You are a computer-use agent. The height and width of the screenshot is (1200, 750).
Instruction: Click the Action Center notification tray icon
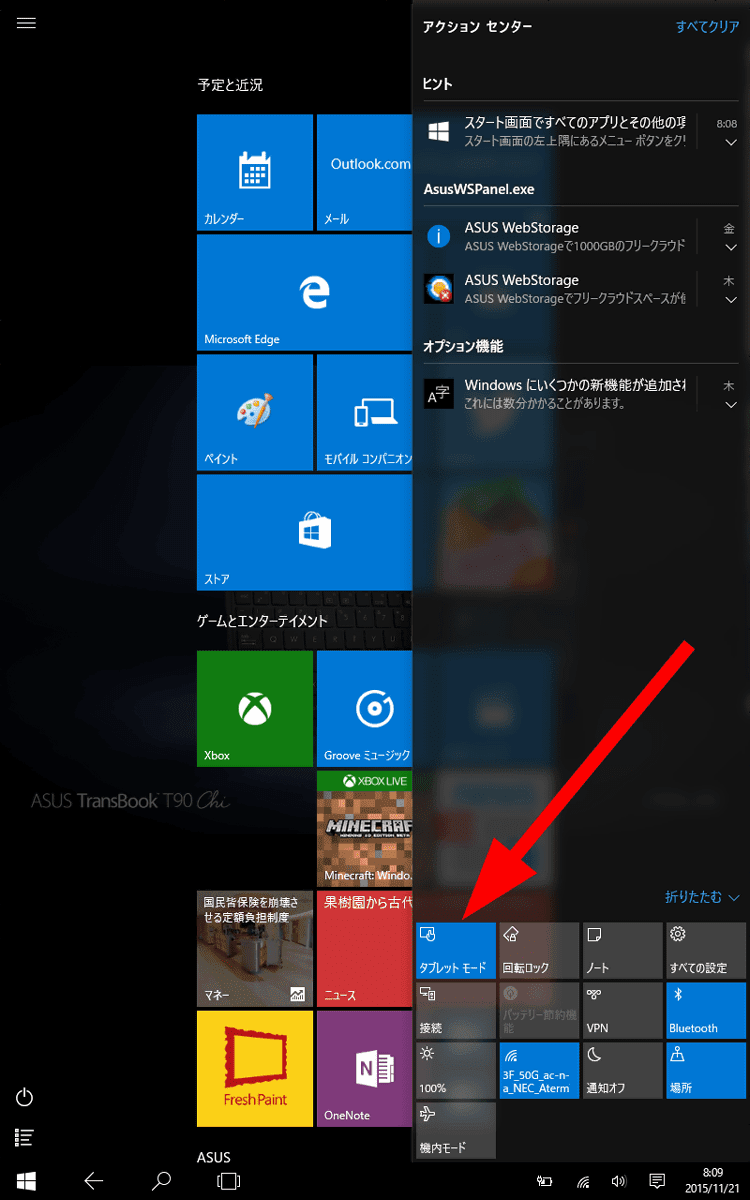pos(657,1182)
